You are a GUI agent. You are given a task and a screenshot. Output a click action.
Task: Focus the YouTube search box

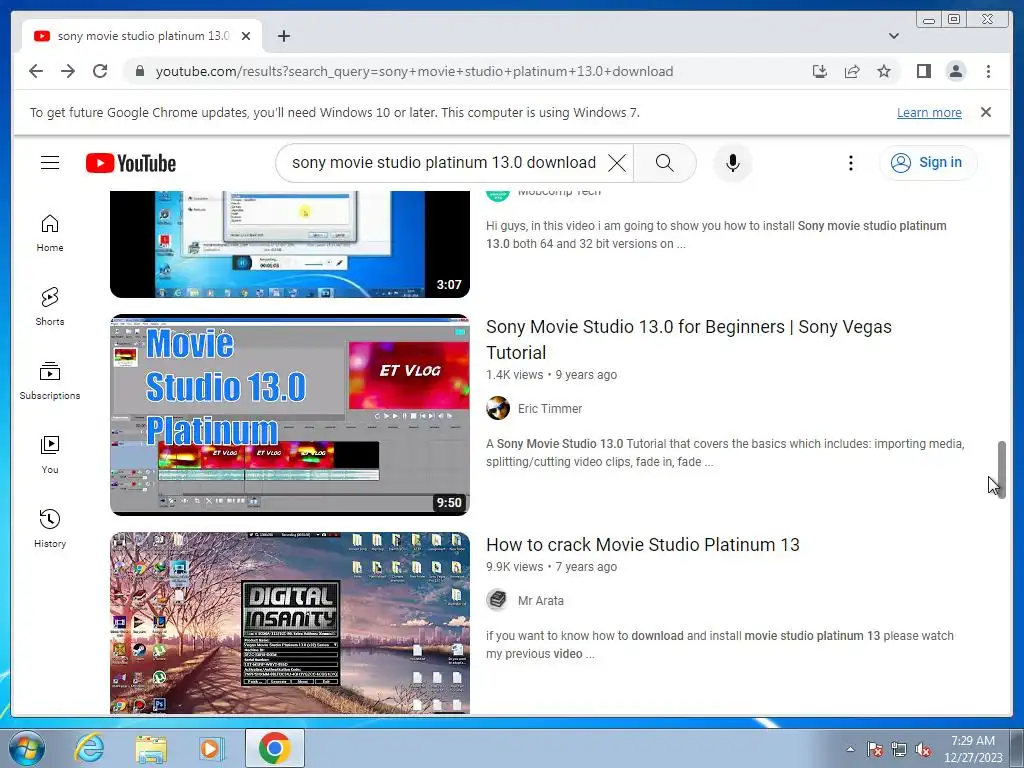443,163
